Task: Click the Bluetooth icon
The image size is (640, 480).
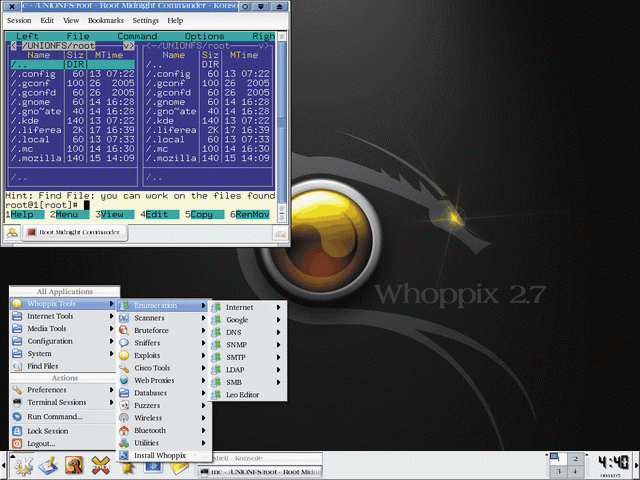Action: (x=124, y=430)
